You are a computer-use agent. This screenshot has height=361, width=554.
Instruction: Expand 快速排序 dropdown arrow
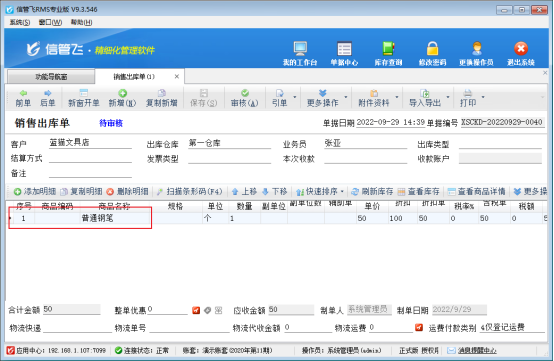click(342, 192)
